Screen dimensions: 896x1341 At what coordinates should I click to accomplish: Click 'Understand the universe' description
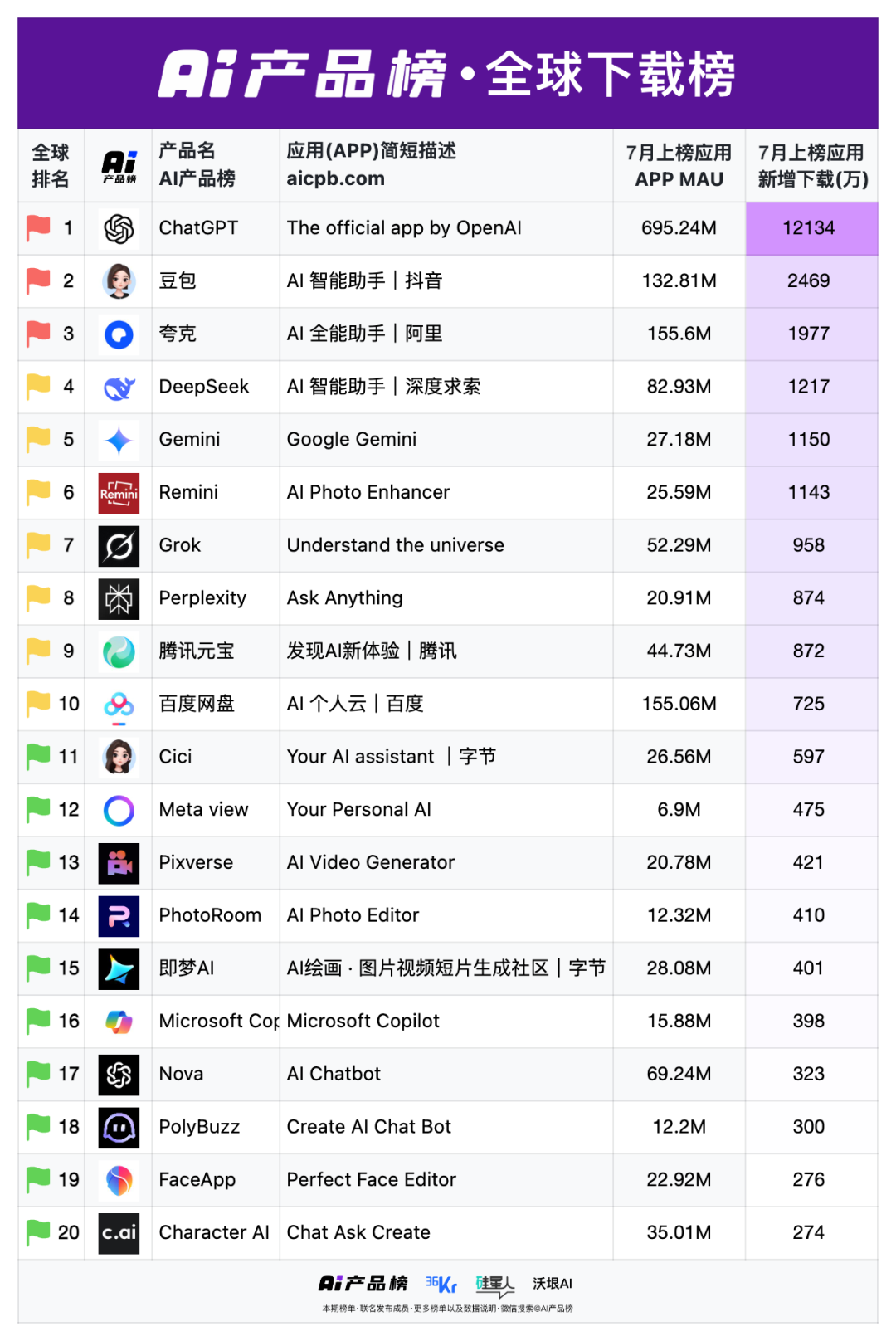pyautogui.click(x=396, y=546)
